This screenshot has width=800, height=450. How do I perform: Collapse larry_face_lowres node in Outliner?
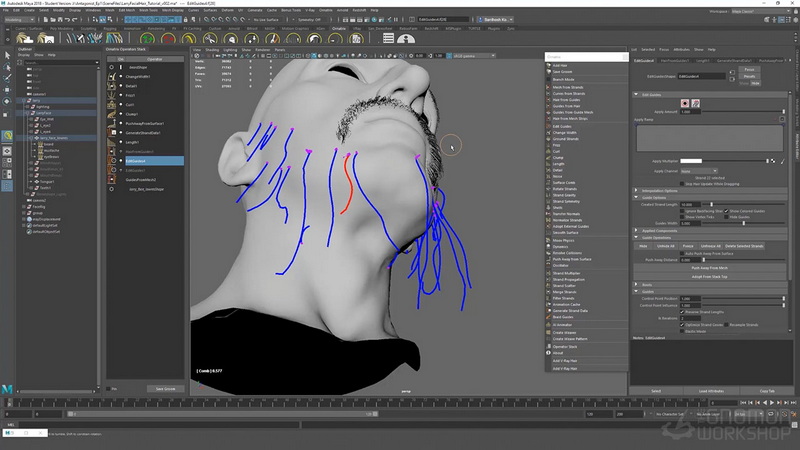coord(31,138)
